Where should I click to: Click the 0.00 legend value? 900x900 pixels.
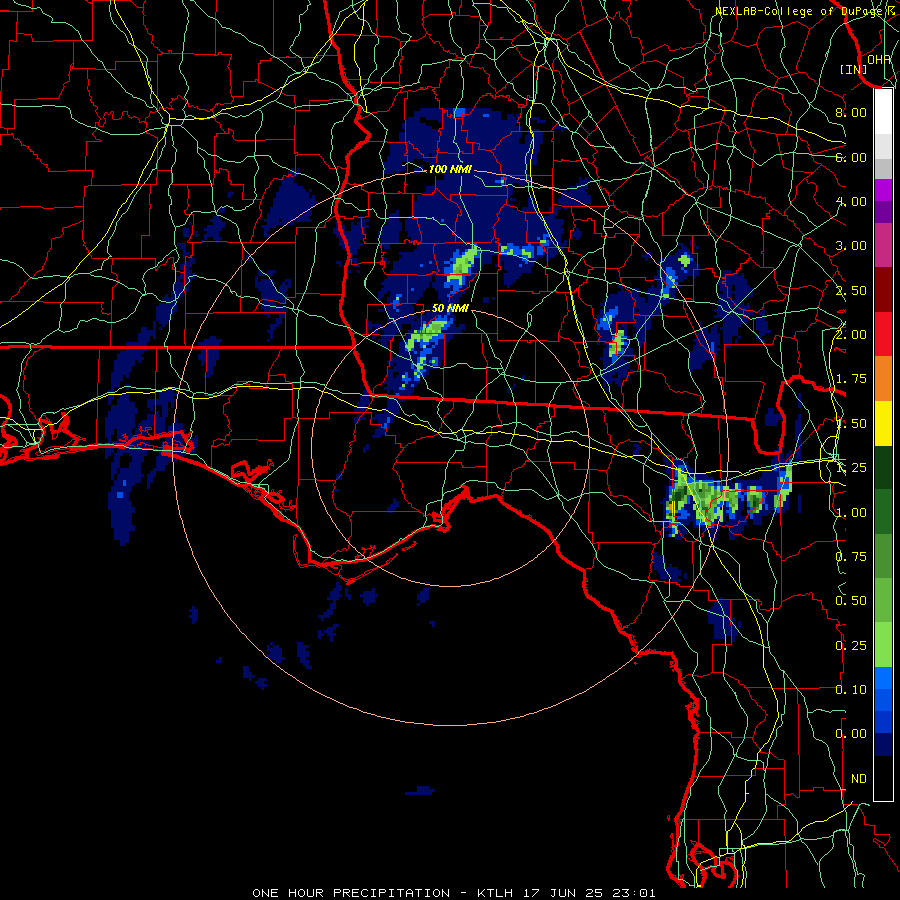click(851, 734)
